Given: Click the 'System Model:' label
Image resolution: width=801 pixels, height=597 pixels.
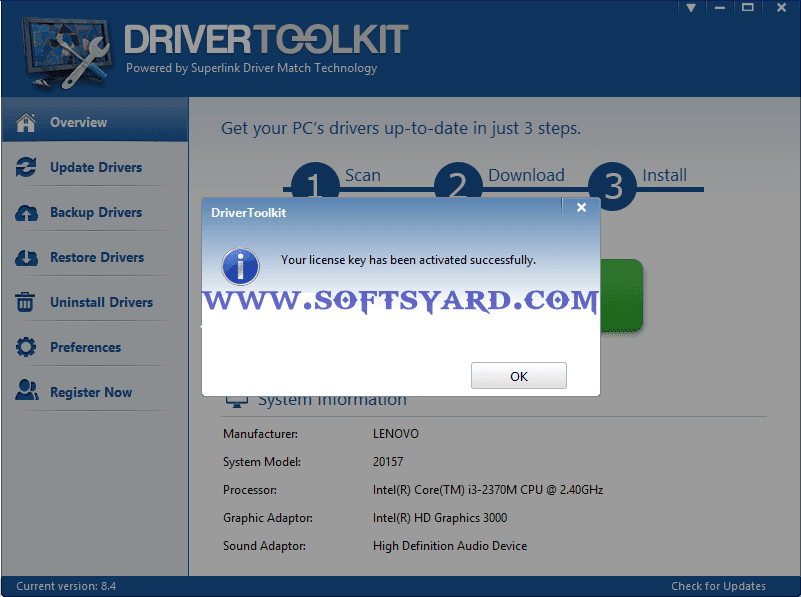Looking at the screenshot, I should coord(262,462).
